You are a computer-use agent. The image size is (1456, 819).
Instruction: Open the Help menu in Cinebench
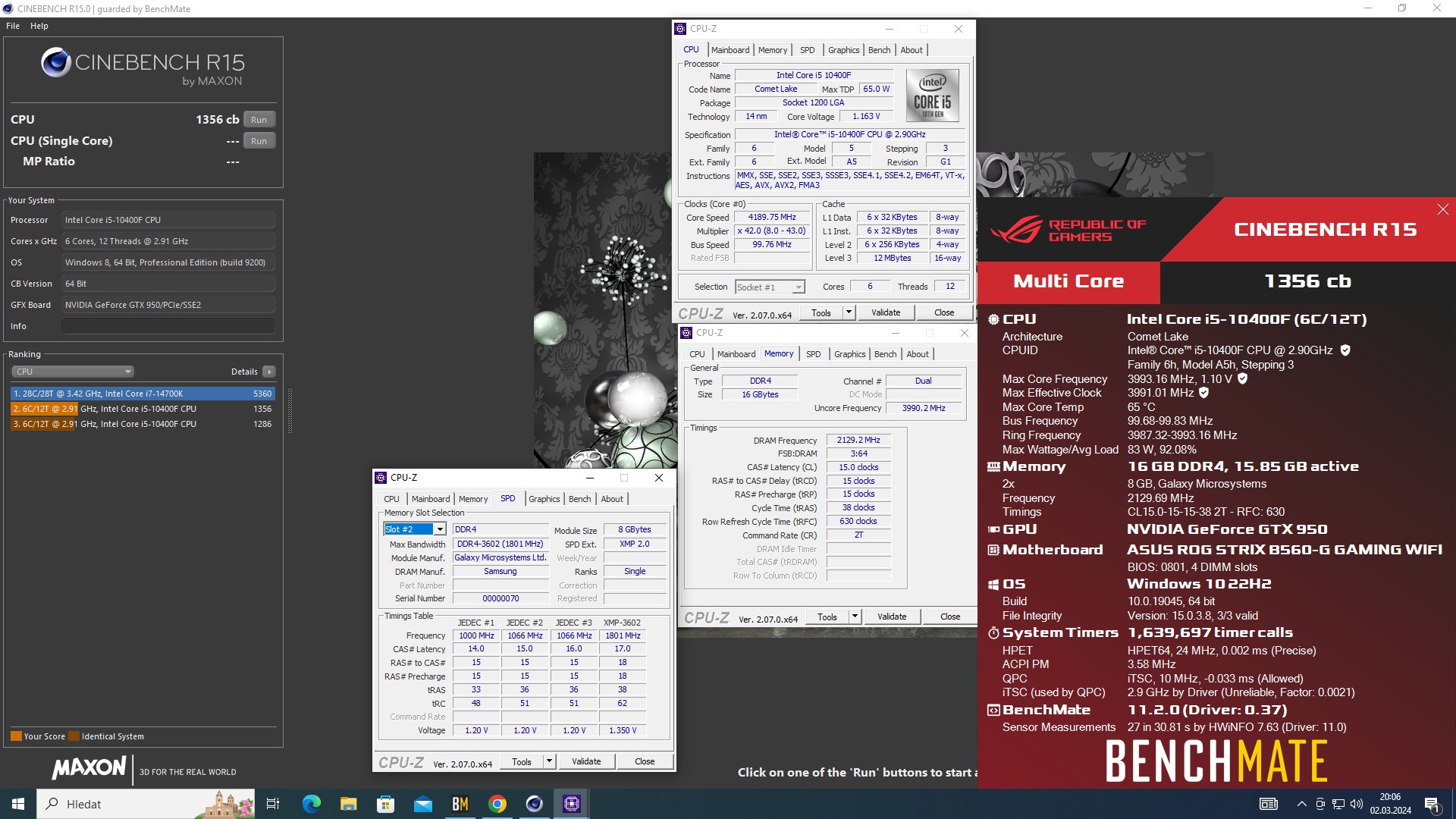39,26
